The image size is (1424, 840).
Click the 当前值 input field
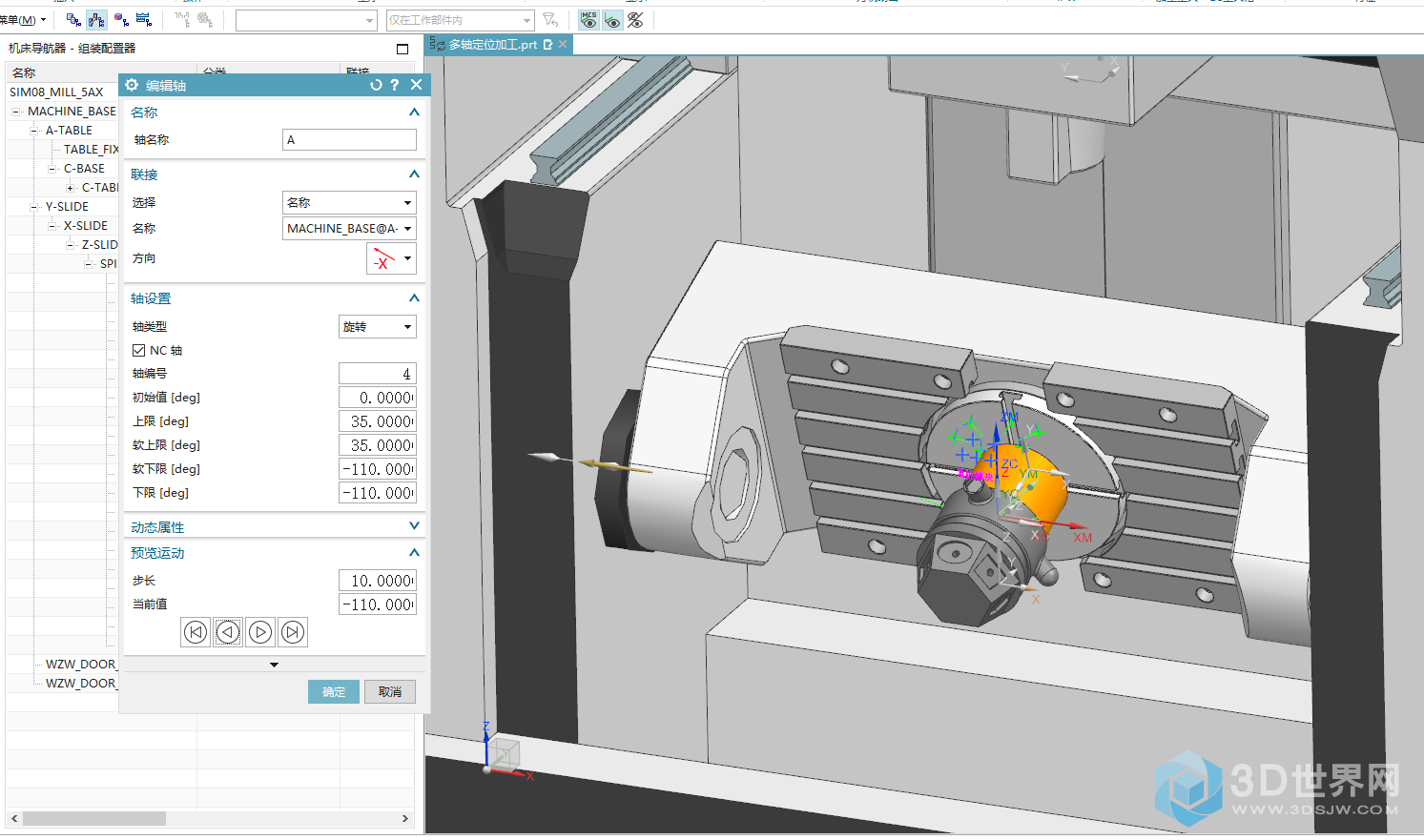tap(378, 604)
